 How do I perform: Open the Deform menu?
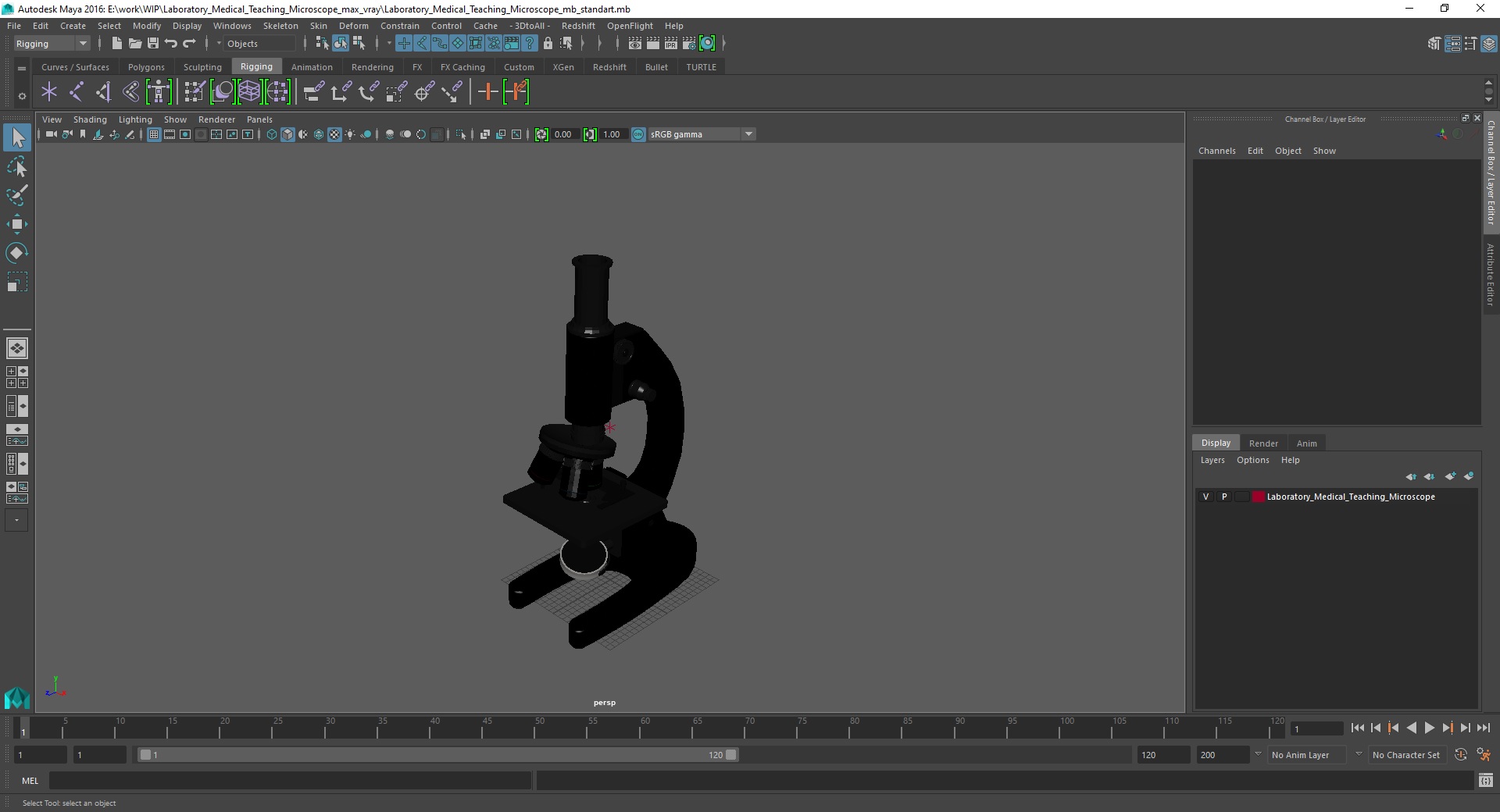(x=354, y=26)
